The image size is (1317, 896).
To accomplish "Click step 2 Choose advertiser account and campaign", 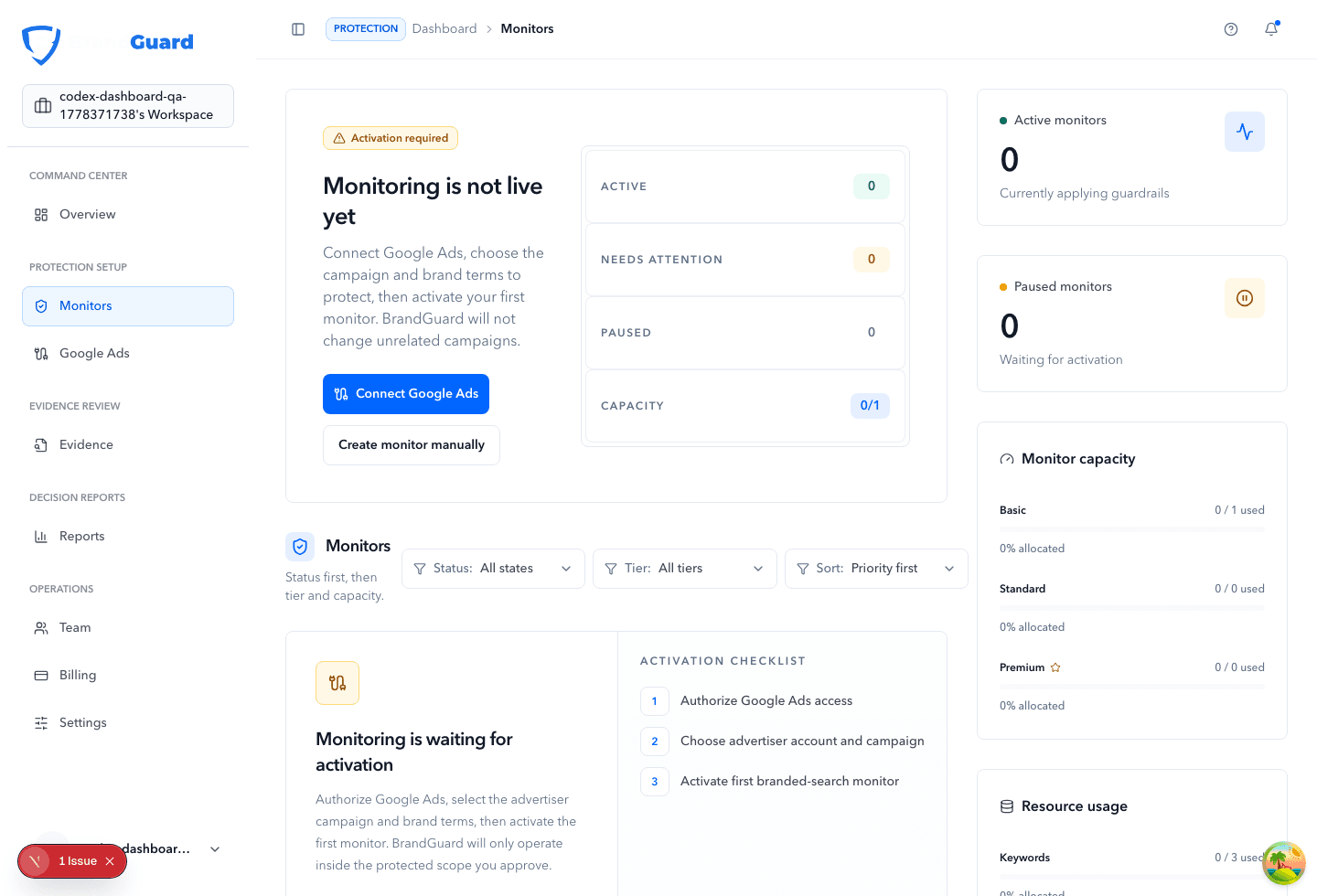I will click(x=783, y=741).
